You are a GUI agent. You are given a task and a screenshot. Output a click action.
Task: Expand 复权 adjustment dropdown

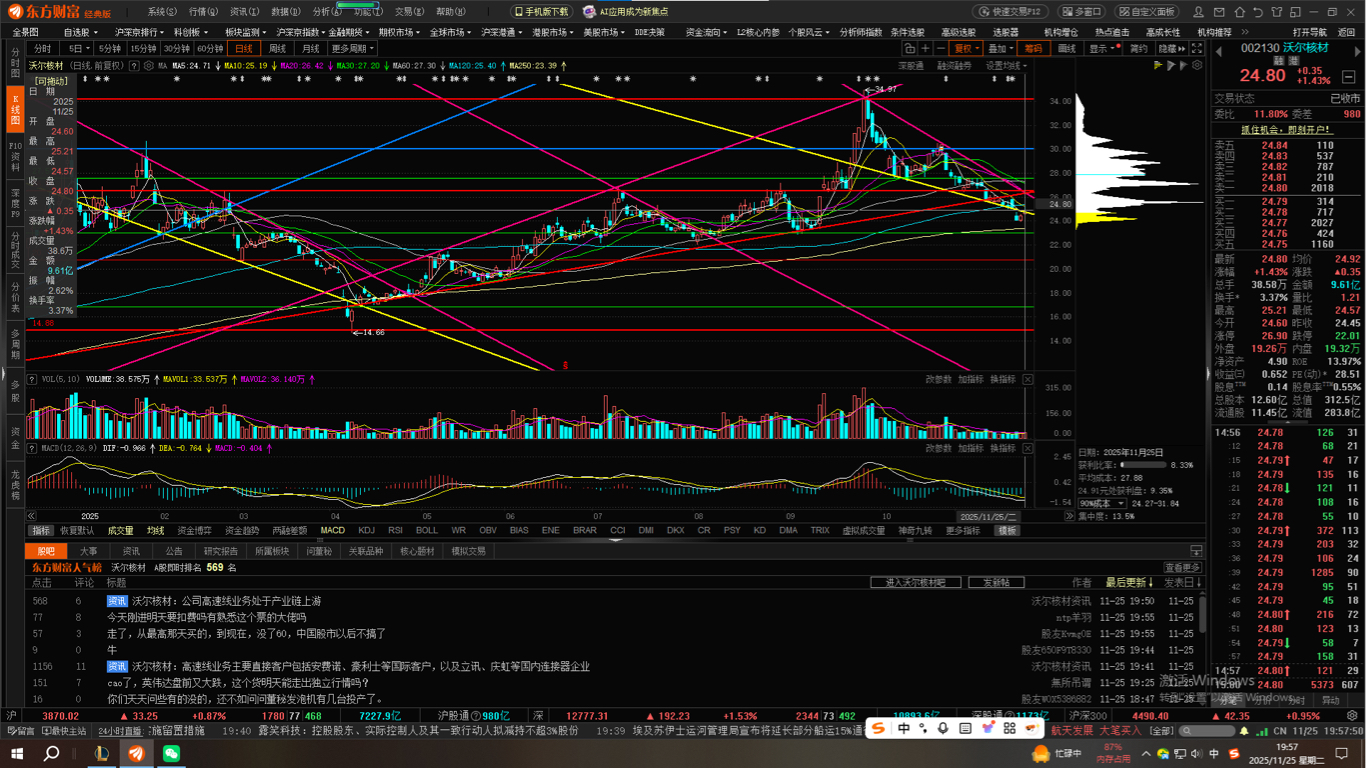coord(966,48)
